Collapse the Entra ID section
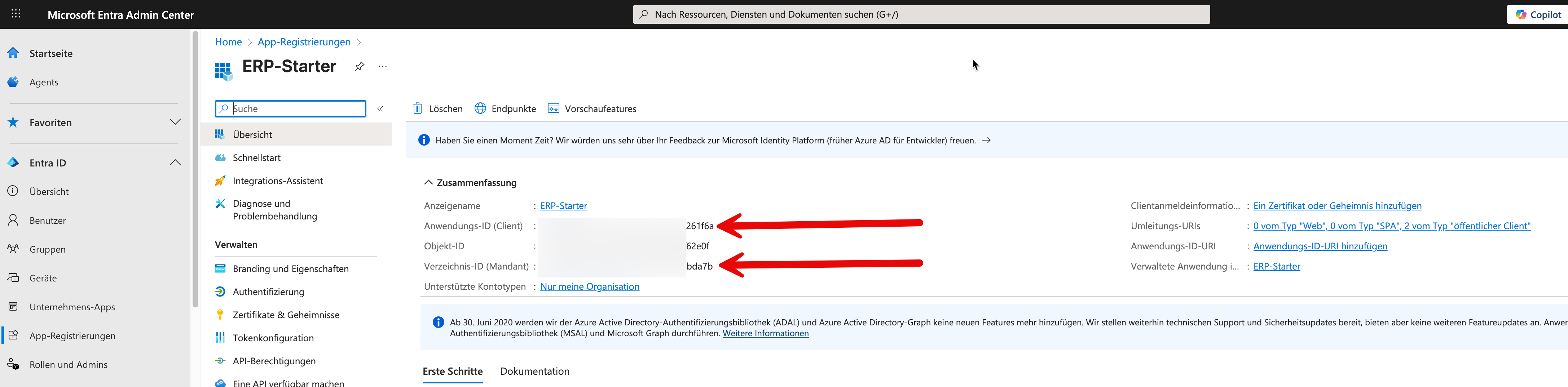Screen dimensions: 1568x387 [x=175, y=163]
